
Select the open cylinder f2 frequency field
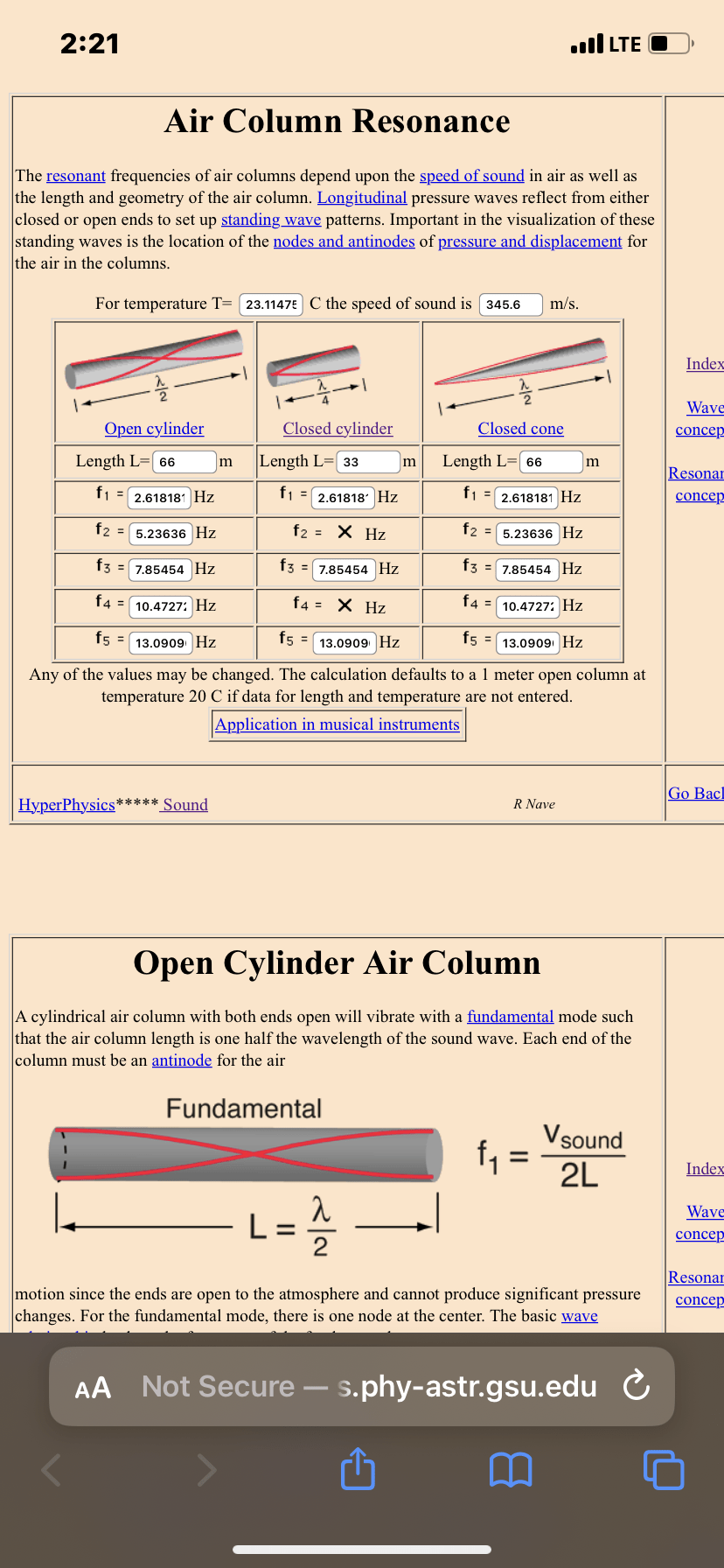[x=161, y=534]
